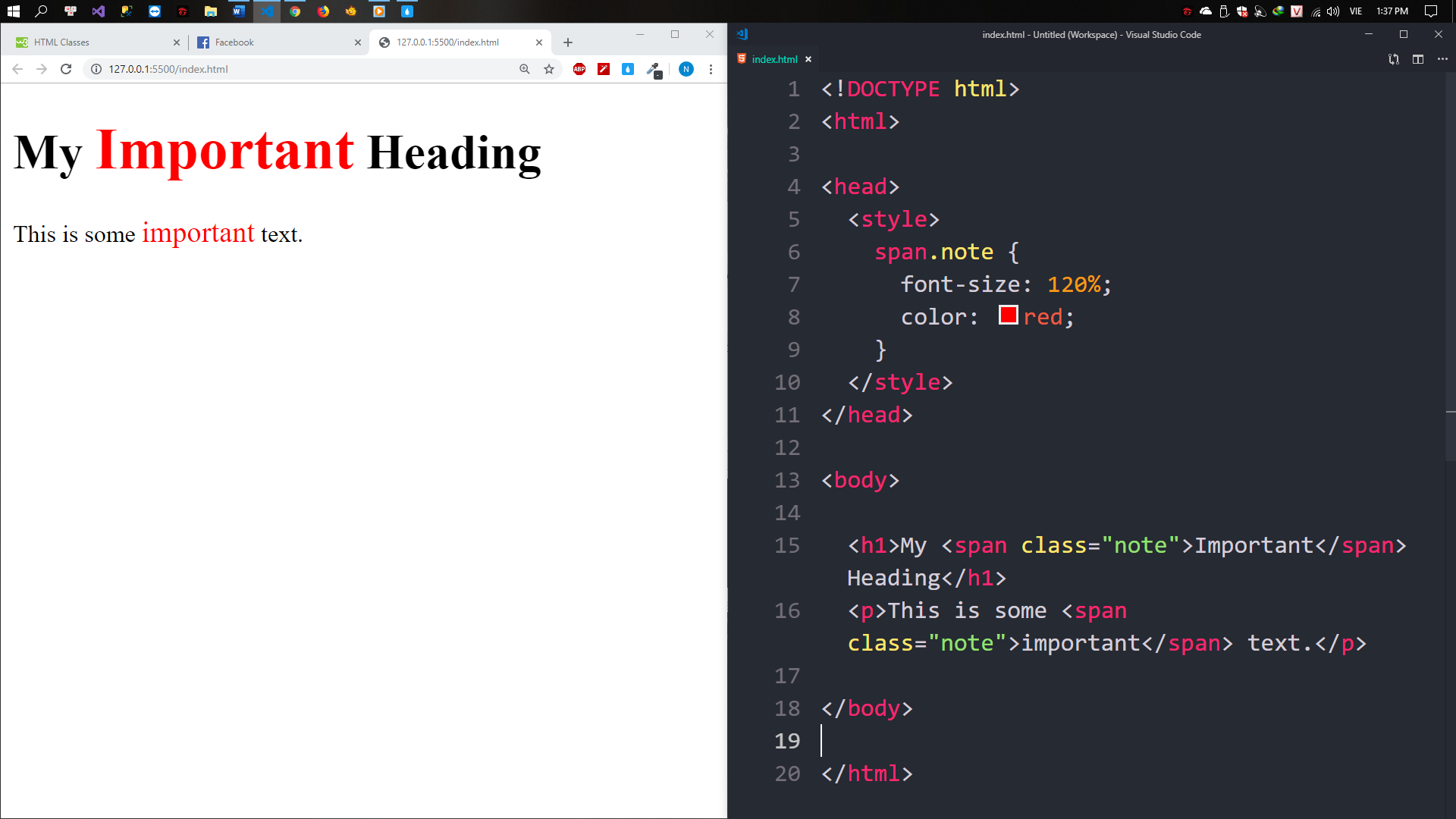
Task: Open the Chrome profile avatar N menu
Action: click(686, 69)
